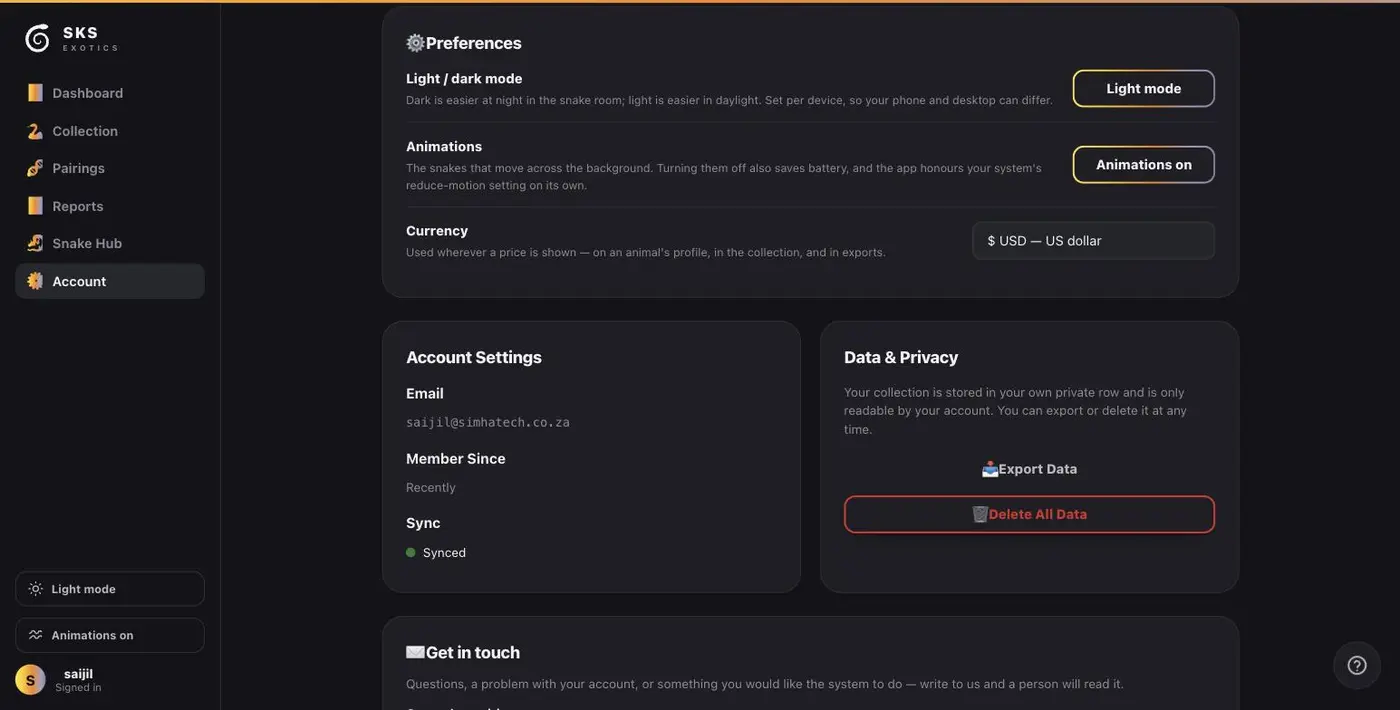Click the Get in touch heading
This screenshot has height=710, width=1400.
tap(473, 652)
